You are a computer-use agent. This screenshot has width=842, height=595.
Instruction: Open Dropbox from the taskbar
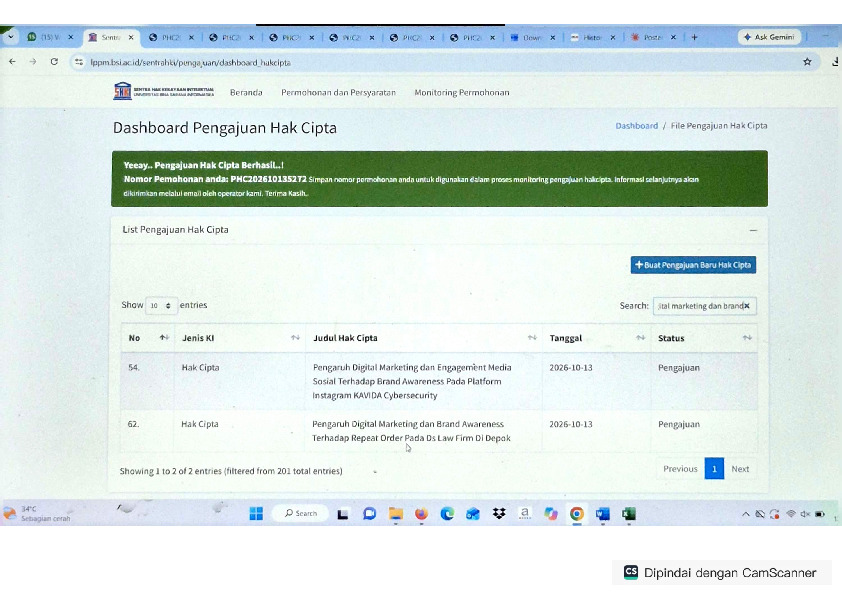[499, 514]
